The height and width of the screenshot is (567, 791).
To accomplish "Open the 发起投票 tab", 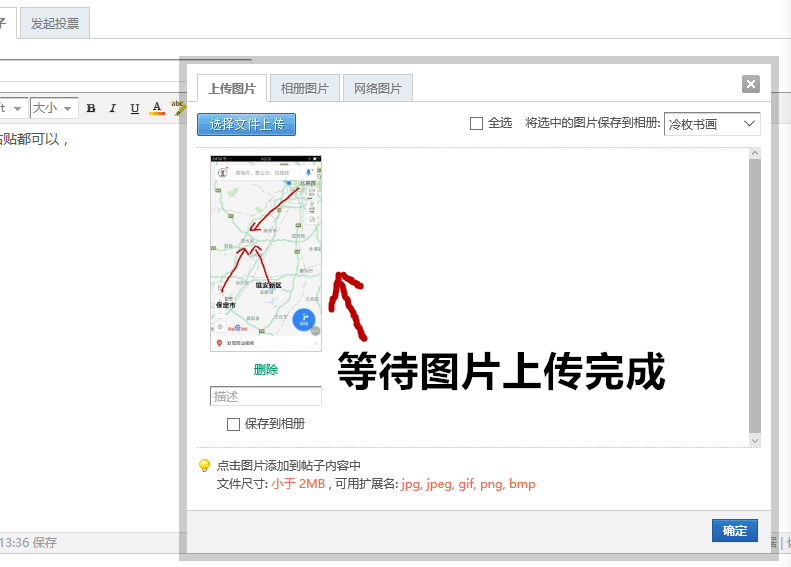I will [x=55, y=23].
